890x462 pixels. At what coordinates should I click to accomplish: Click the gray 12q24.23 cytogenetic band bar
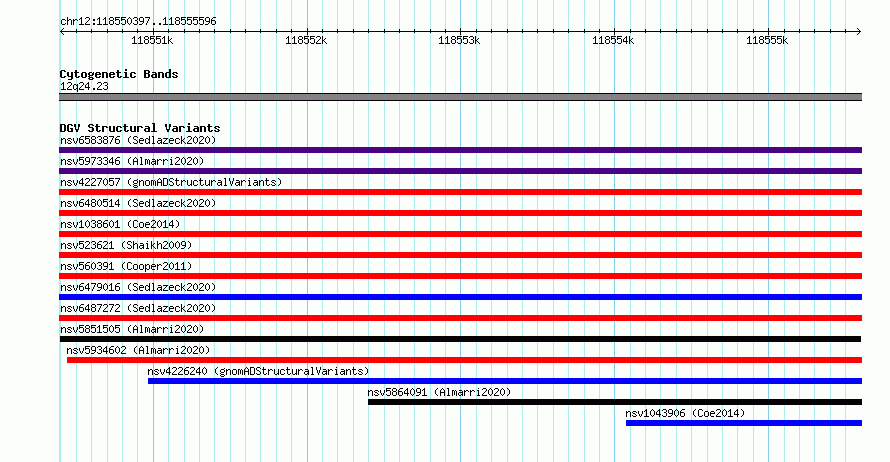(460, 97)
